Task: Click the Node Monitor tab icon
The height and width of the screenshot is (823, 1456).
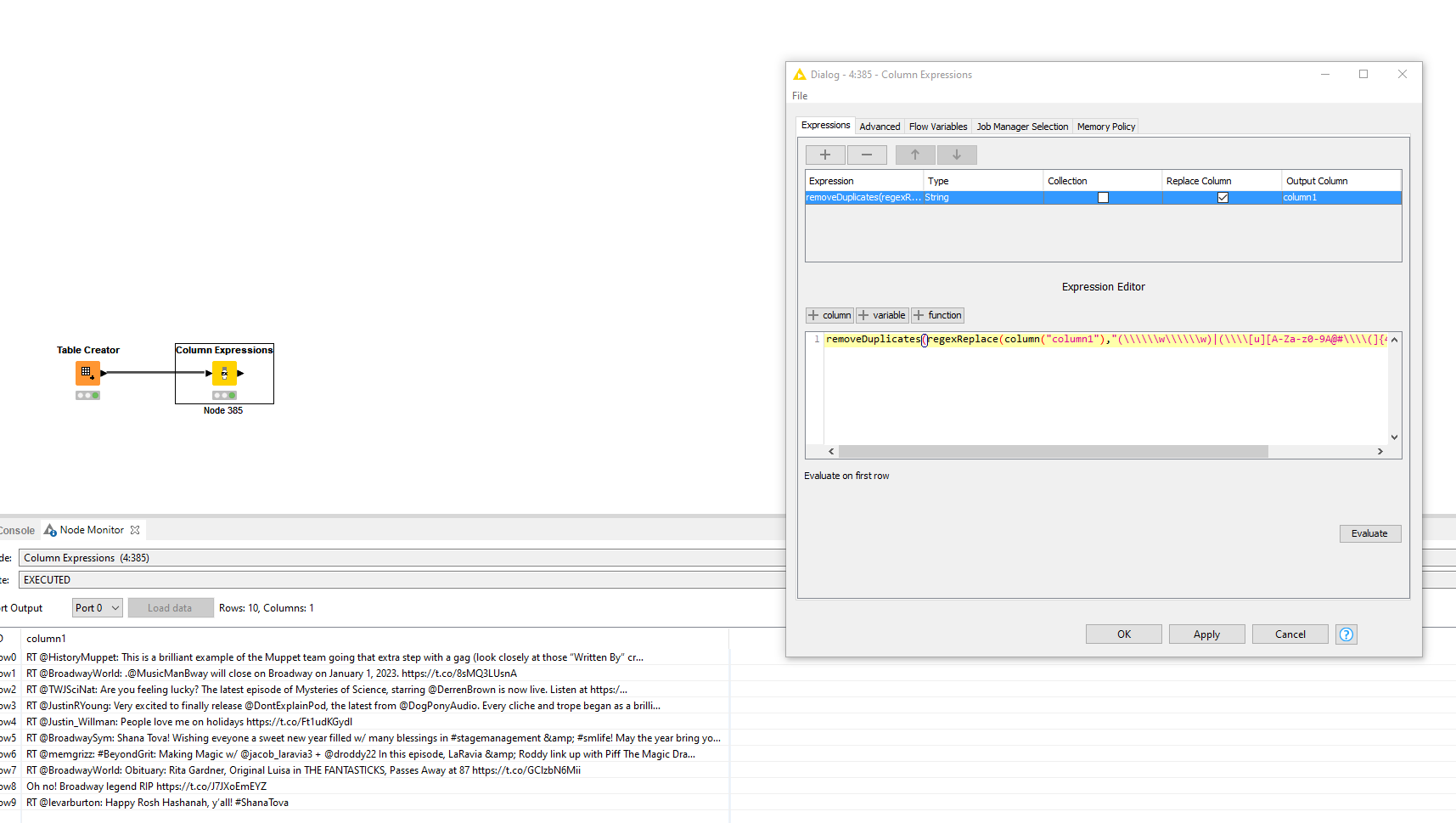Action: pos(50,529)
